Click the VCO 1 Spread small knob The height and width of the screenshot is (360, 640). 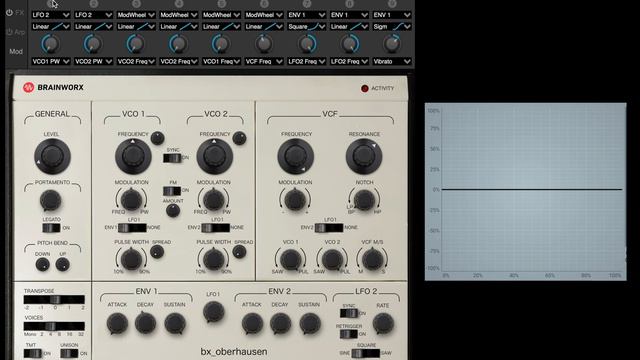pos(157,252)
